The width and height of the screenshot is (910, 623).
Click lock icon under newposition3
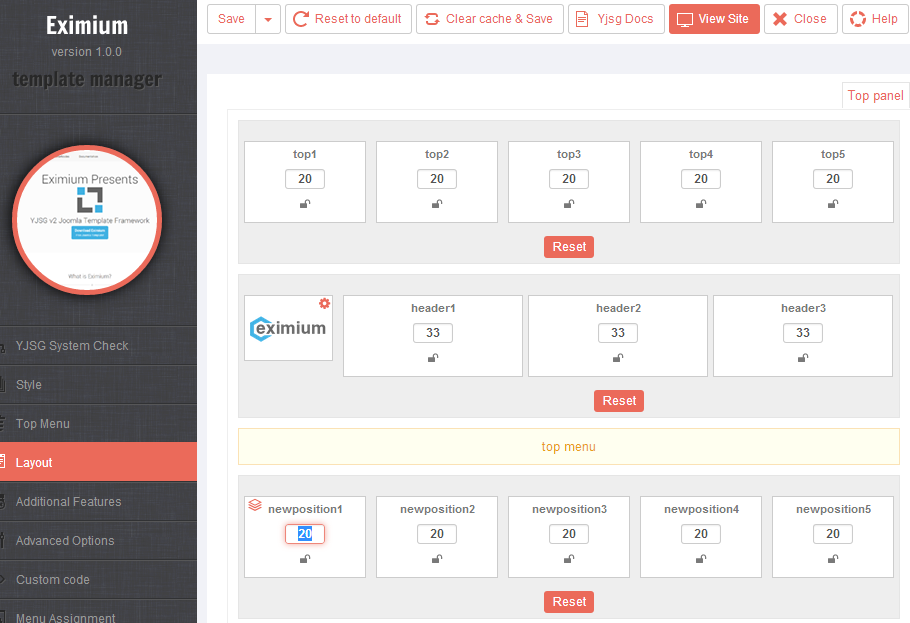569,559
